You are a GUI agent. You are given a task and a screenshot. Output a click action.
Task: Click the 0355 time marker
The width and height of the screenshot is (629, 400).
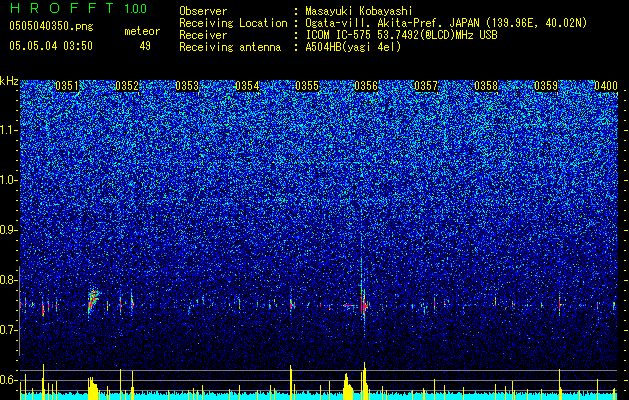(x=307, y=86)
